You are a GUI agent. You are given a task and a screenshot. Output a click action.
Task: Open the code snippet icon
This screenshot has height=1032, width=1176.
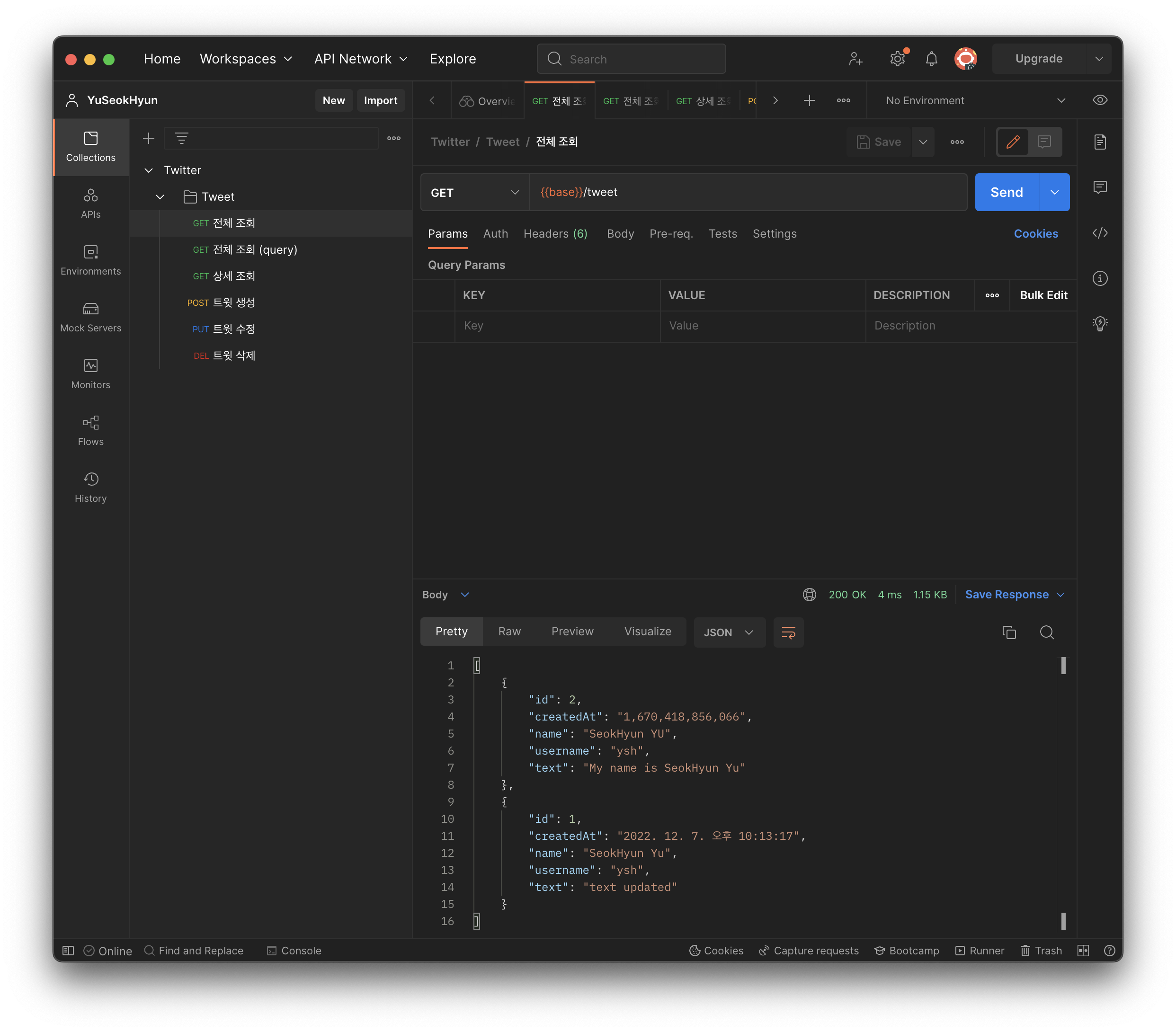click(x=1099, y=233)
